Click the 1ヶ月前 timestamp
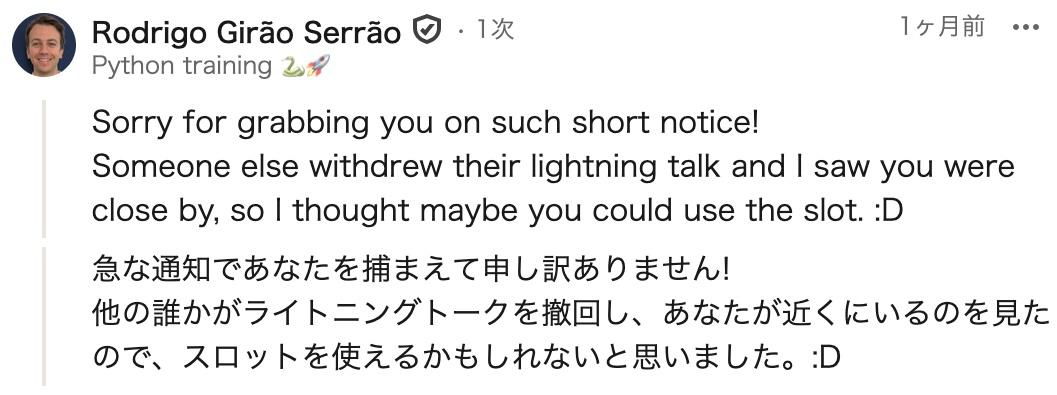The width and height of the screenshot is (1057, 395). [x=942, y=28]
